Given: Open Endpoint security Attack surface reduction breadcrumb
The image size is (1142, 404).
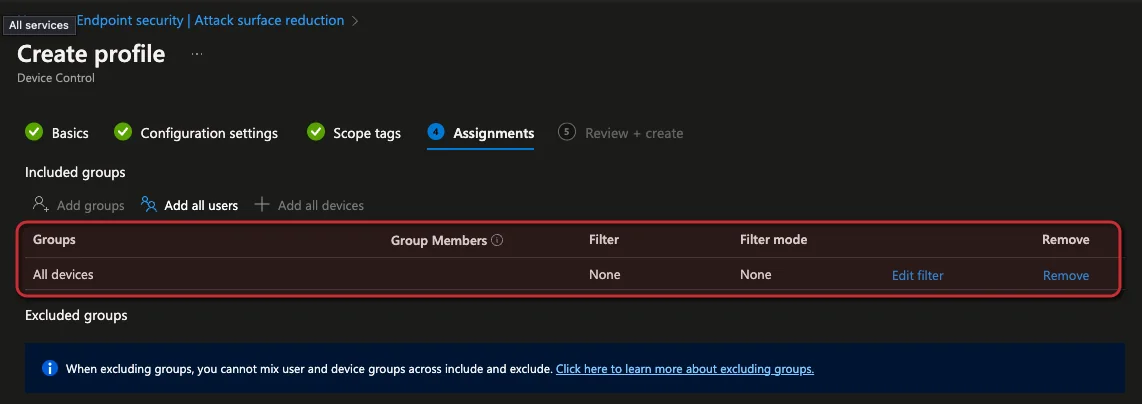Looking at the screenshot, I should coord(210,20).
